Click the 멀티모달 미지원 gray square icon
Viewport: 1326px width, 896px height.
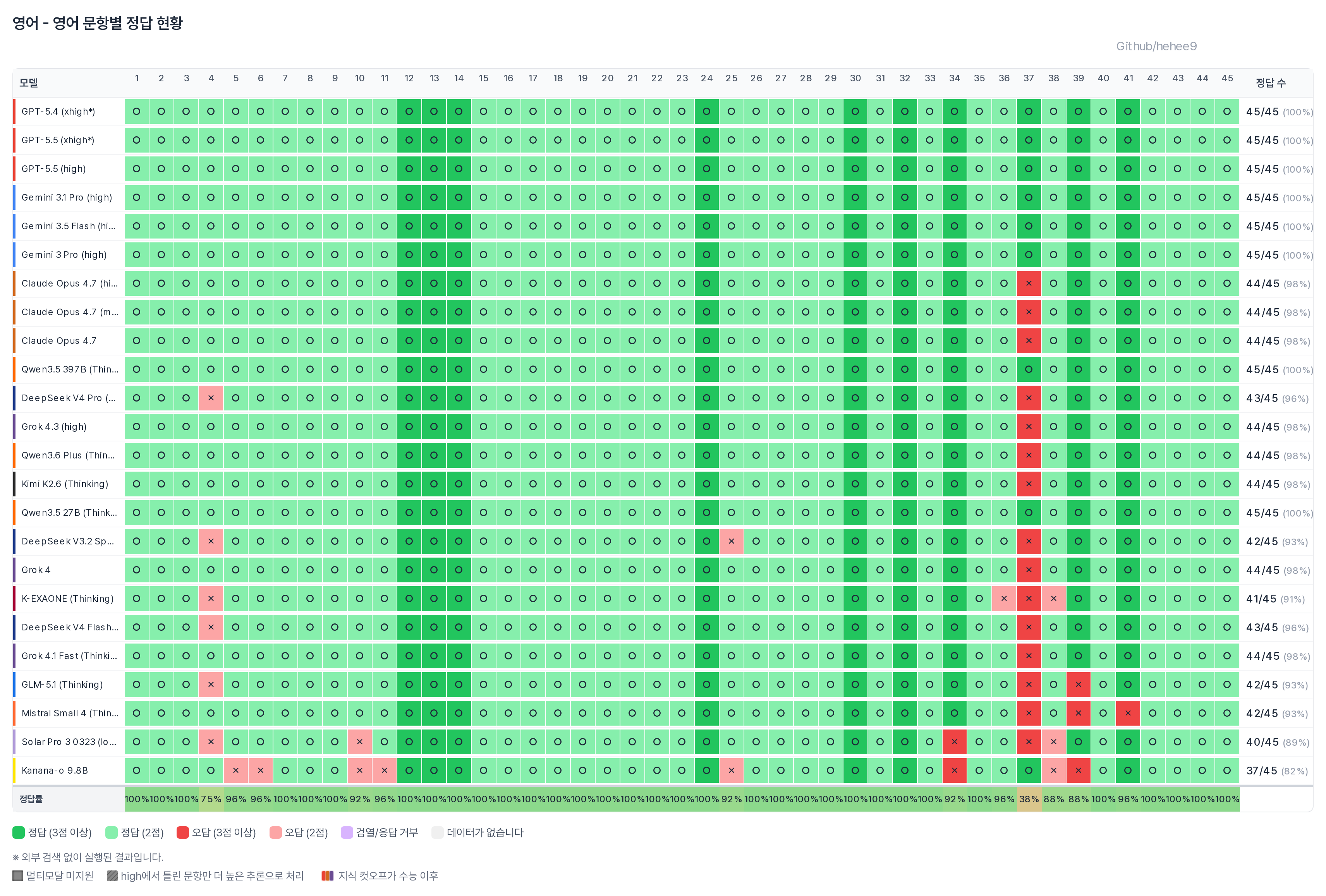pyautogui.click(x=18, y=876)
